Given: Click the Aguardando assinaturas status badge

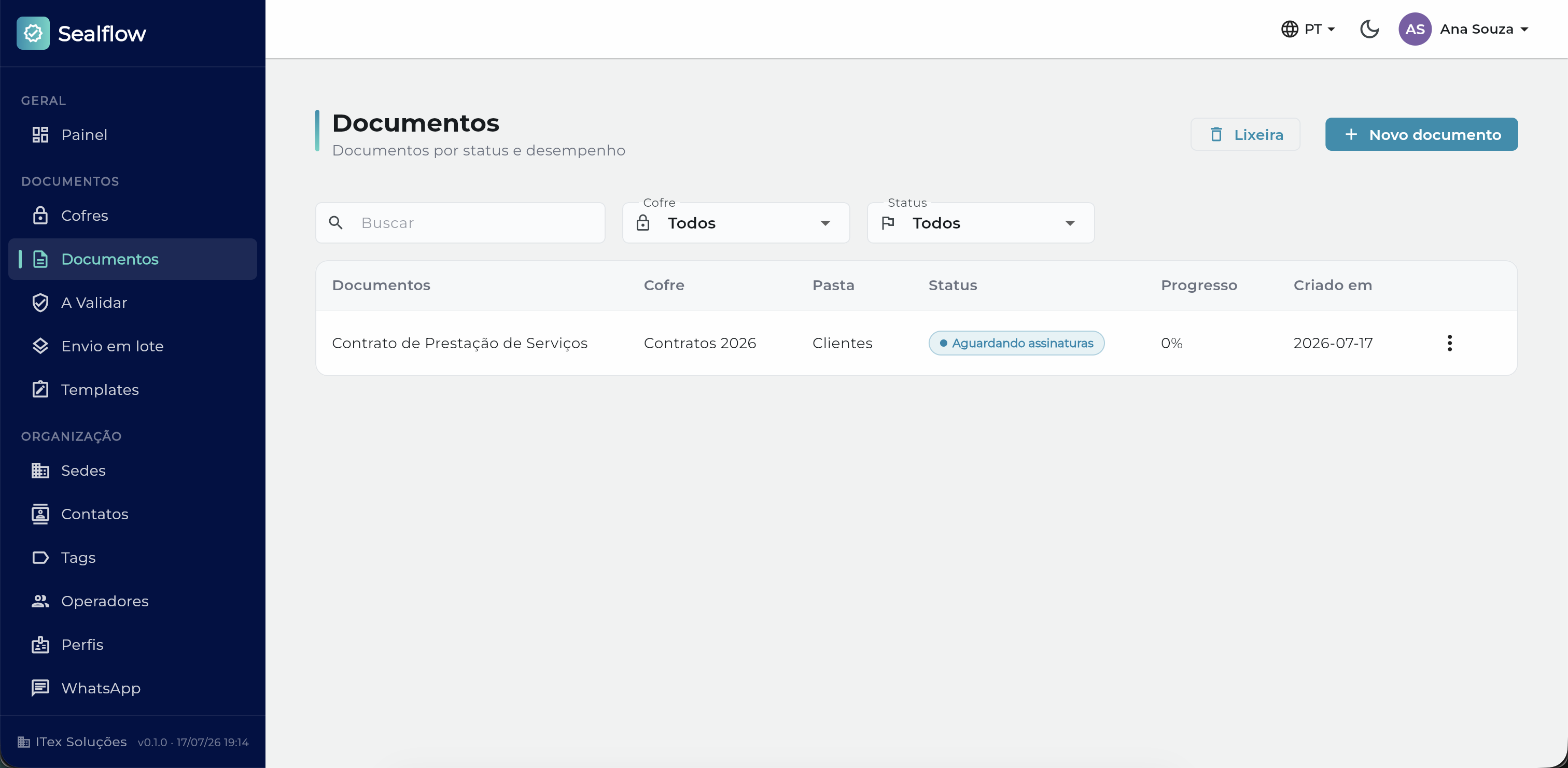Looking at the screenshot, I should tap(1016, 343).
